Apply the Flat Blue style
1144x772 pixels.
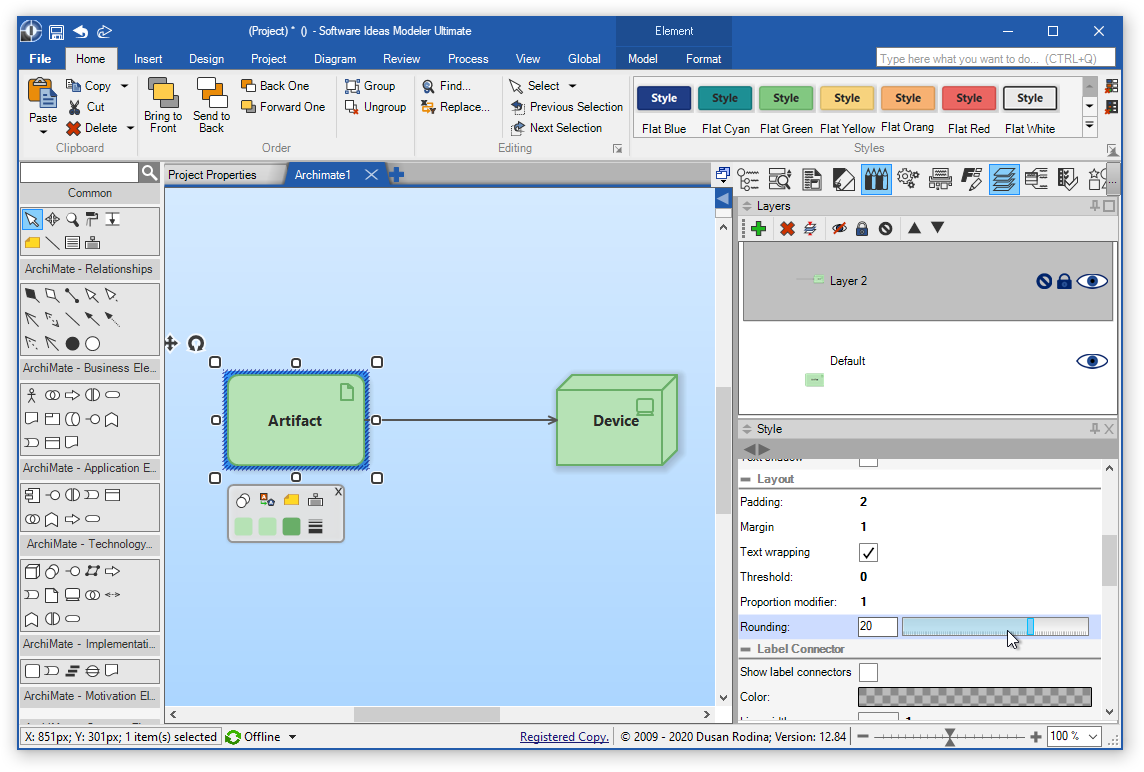[x=664, y=109]
